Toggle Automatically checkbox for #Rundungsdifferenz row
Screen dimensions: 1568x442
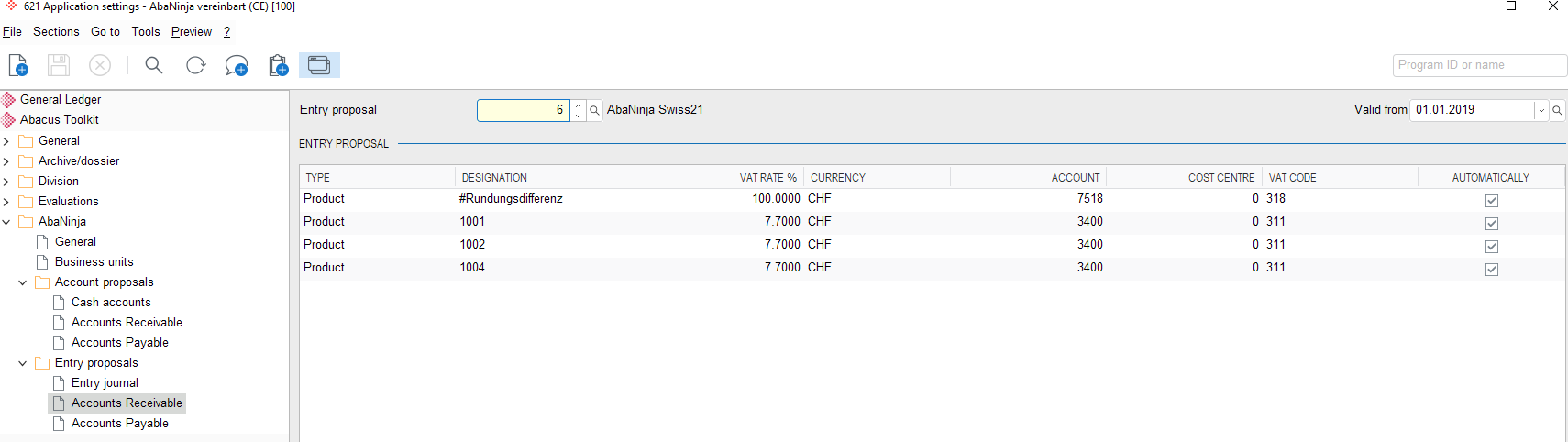point(1492,200)
